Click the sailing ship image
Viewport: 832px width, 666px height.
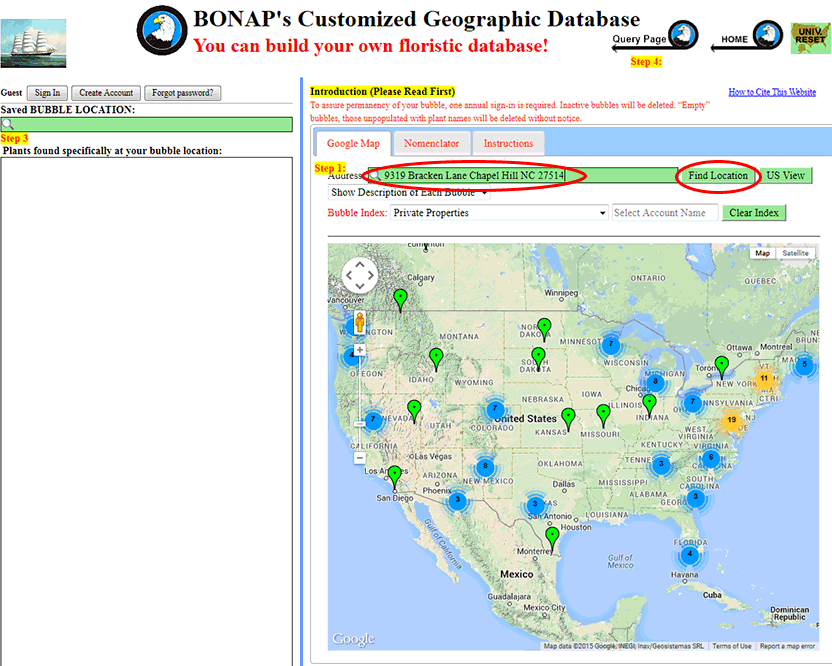[x=33, y=44]
